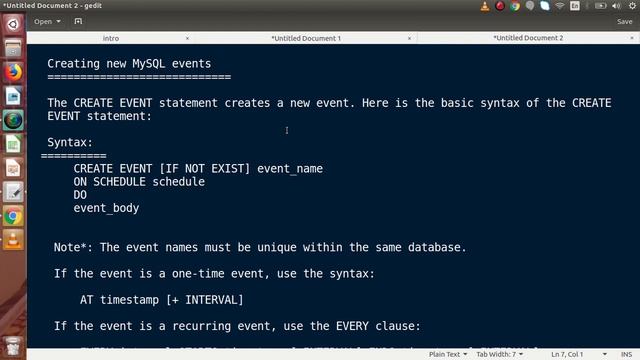Open the battery status indicator
The image size is (640, 360).
coord(600,6)
